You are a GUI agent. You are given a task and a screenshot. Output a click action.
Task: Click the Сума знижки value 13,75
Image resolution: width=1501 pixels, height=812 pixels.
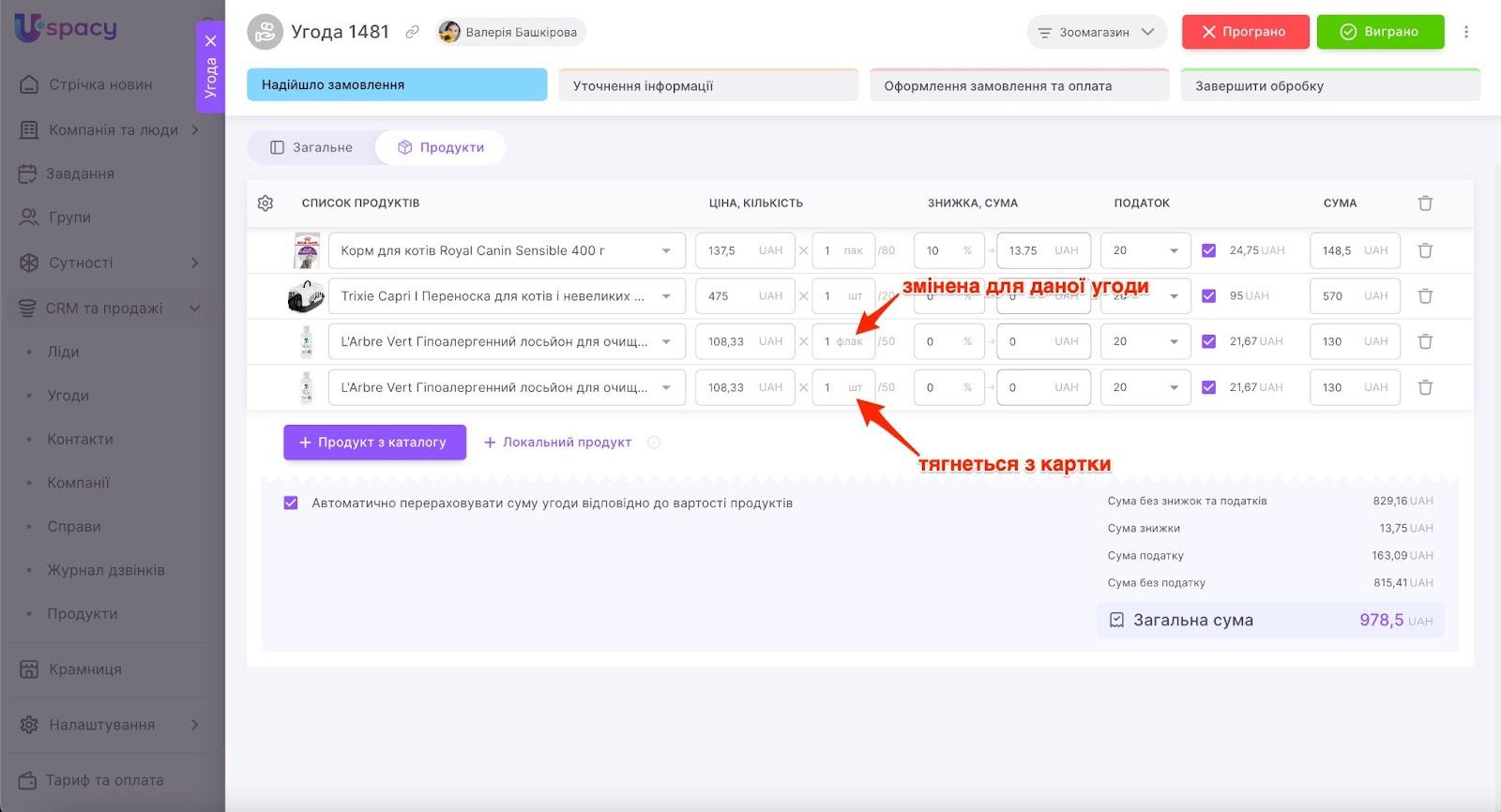pos(1406,528)
